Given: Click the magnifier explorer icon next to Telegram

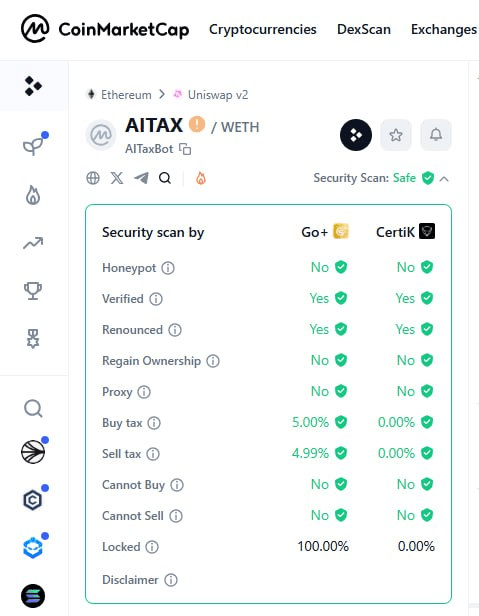Looking at the screenshot, I should pyautogui.click(x=165, y=178).
